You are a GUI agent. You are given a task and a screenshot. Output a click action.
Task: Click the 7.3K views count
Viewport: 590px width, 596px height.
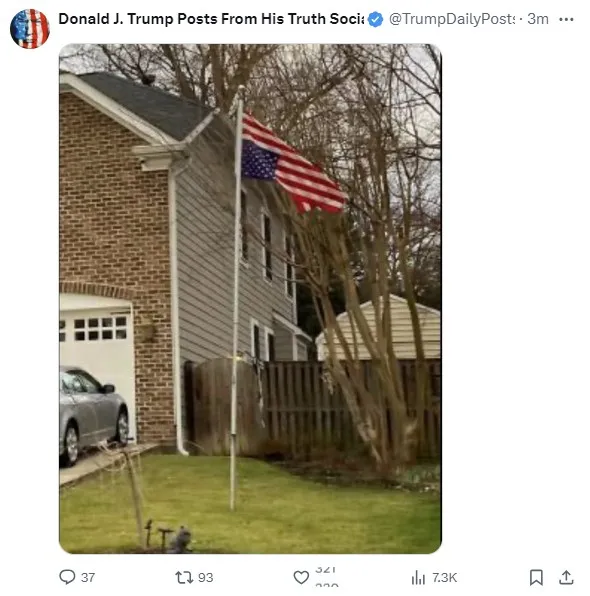(444, 577)
